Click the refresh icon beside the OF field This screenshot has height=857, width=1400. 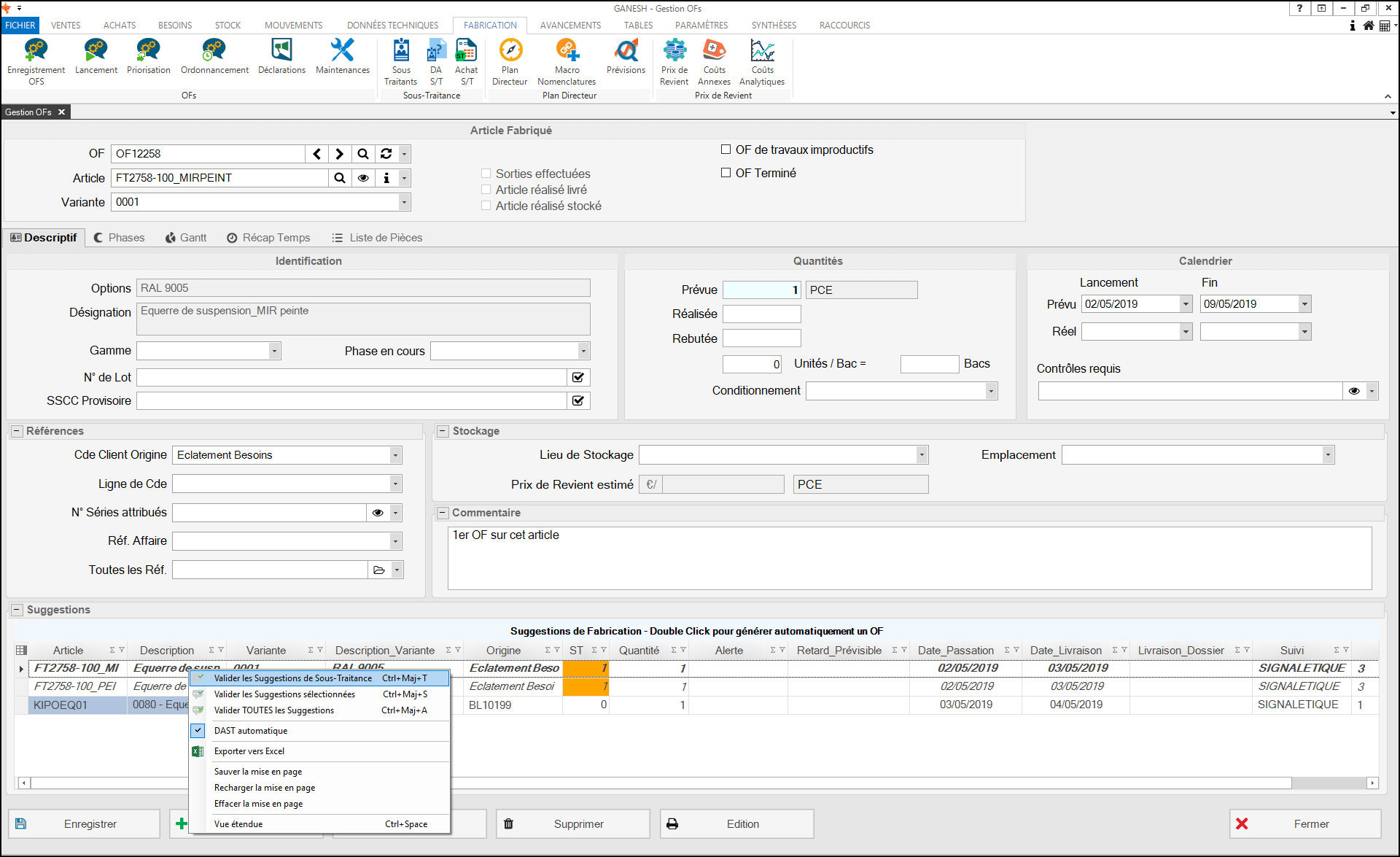386,154
